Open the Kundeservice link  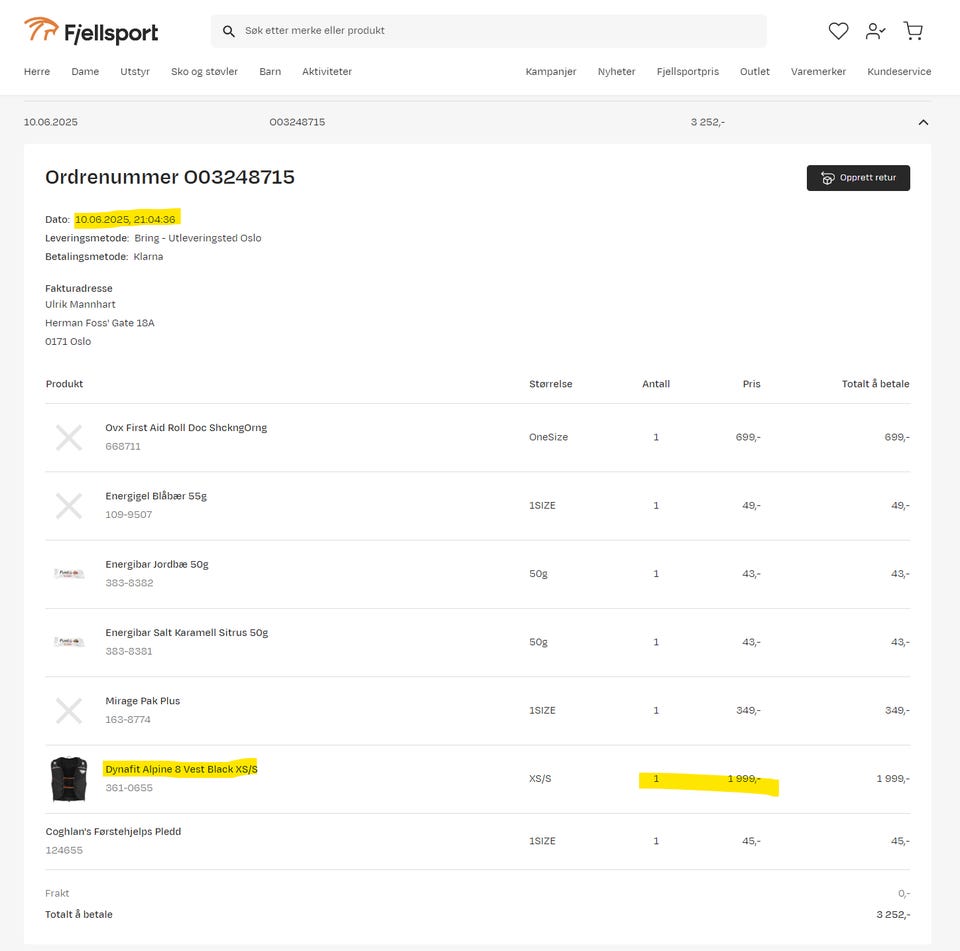click(899, 72)
